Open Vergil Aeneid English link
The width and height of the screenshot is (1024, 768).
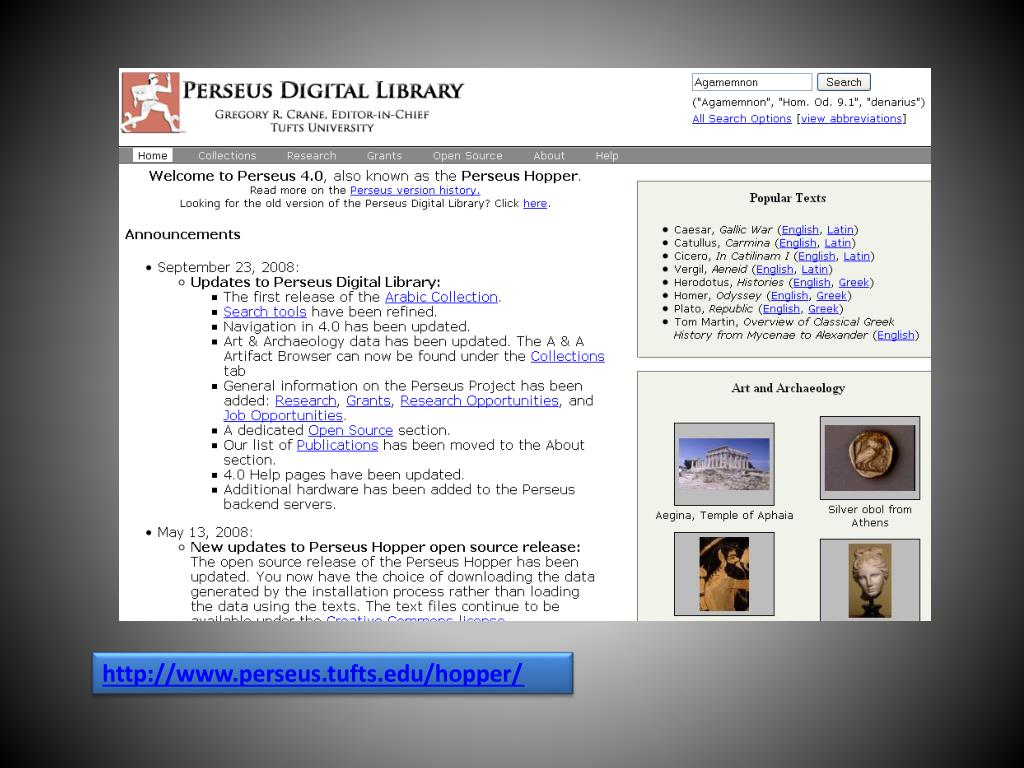pyautogui.click(x=775, y=269)
